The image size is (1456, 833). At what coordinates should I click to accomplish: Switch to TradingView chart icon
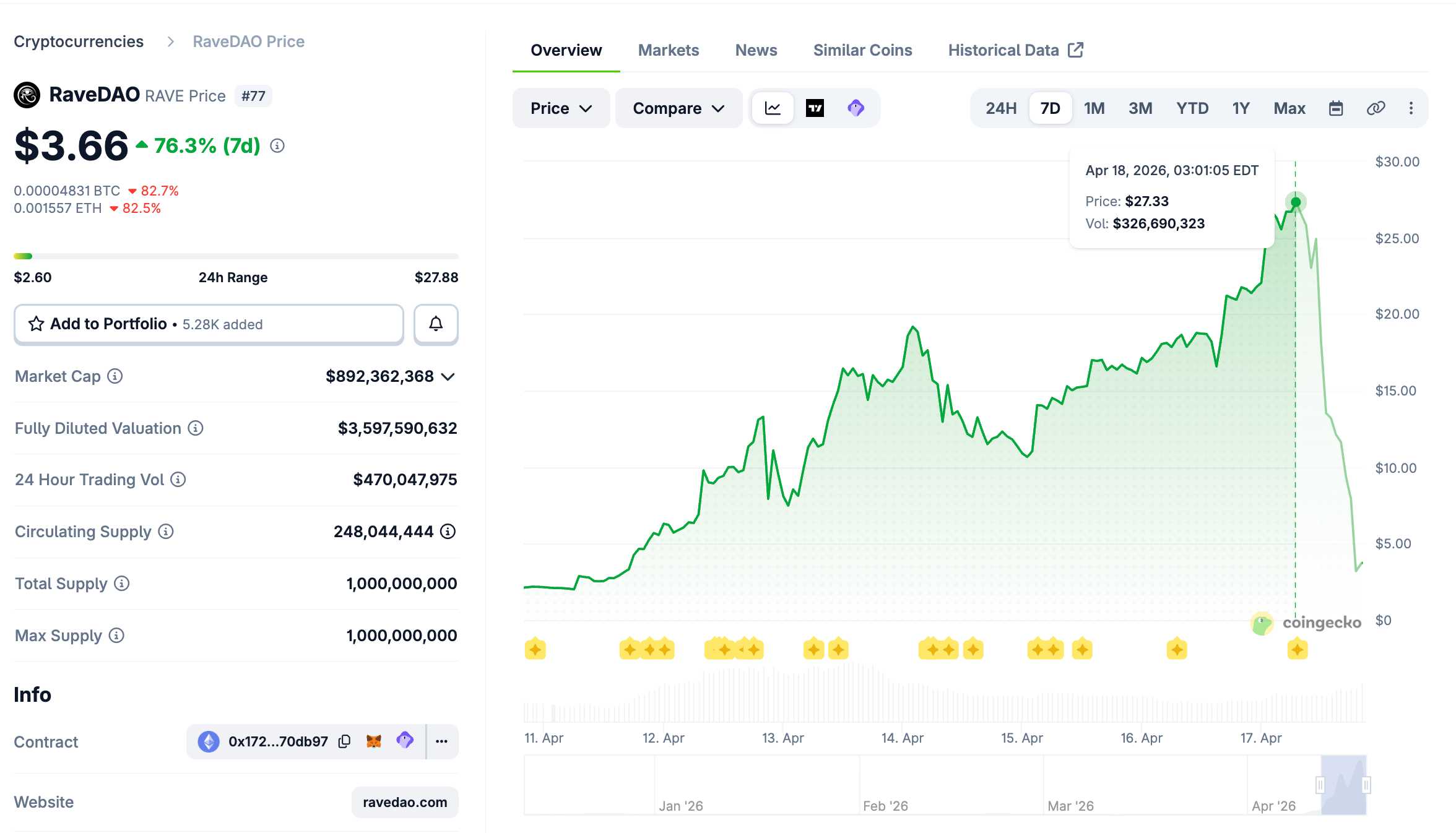pyautogui.click(x=815, y=108)
